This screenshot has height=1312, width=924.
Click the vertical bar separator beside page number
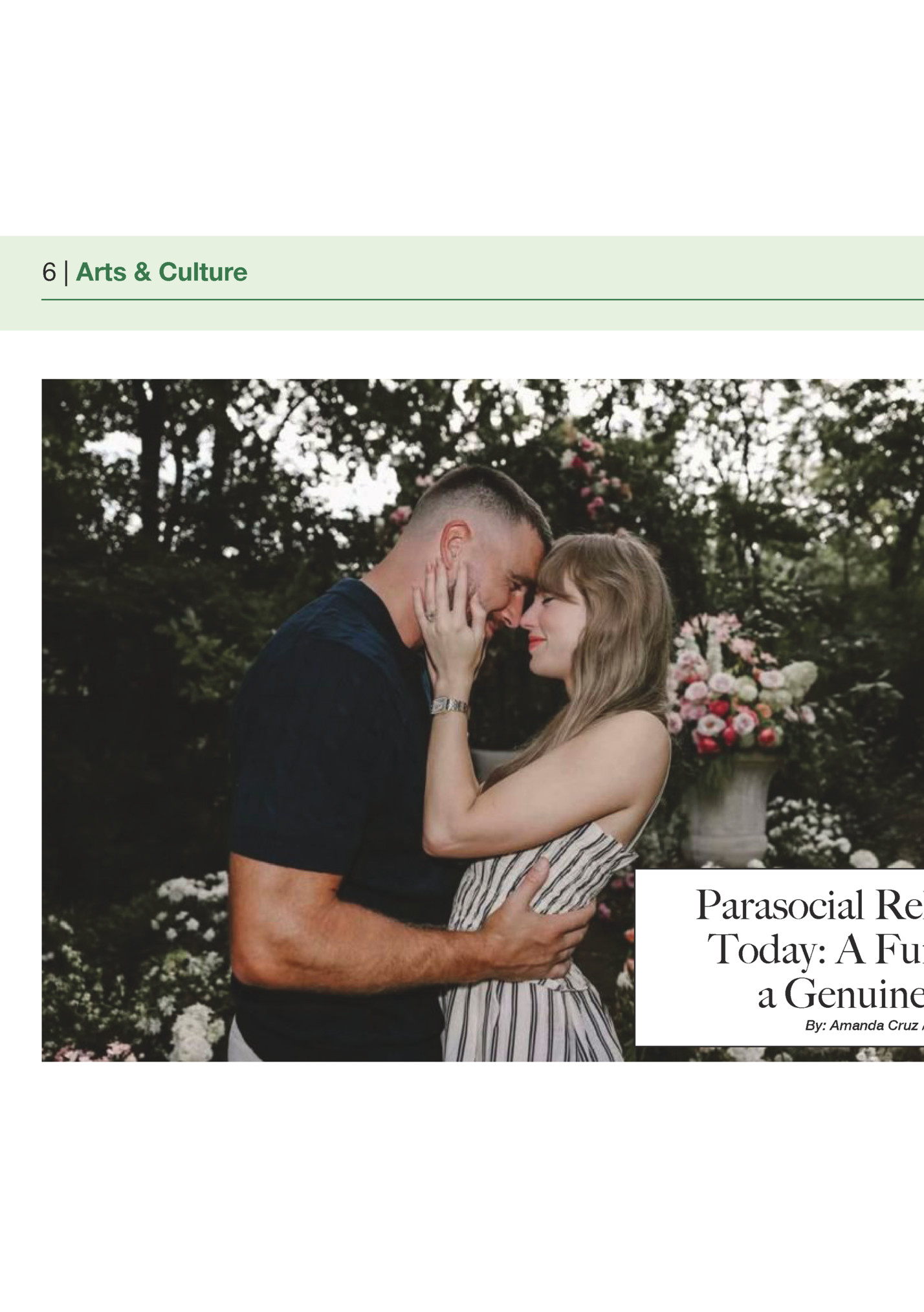click(66, 272)
